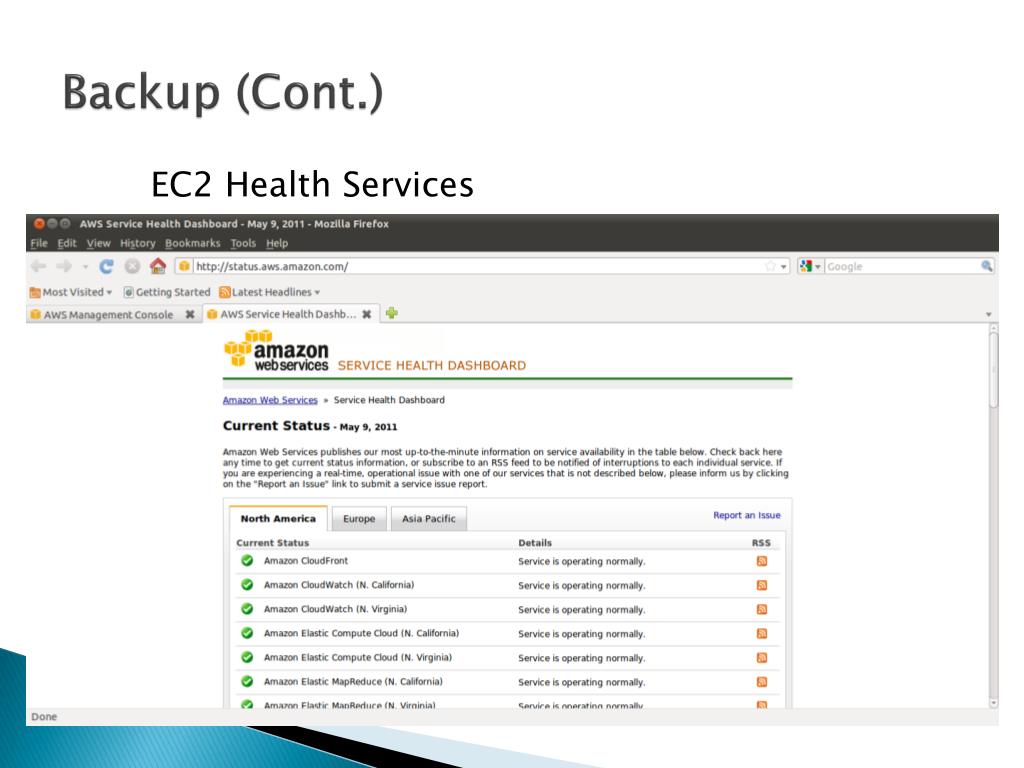Go forward with the Firefox forward arrow

pos(64,266)
